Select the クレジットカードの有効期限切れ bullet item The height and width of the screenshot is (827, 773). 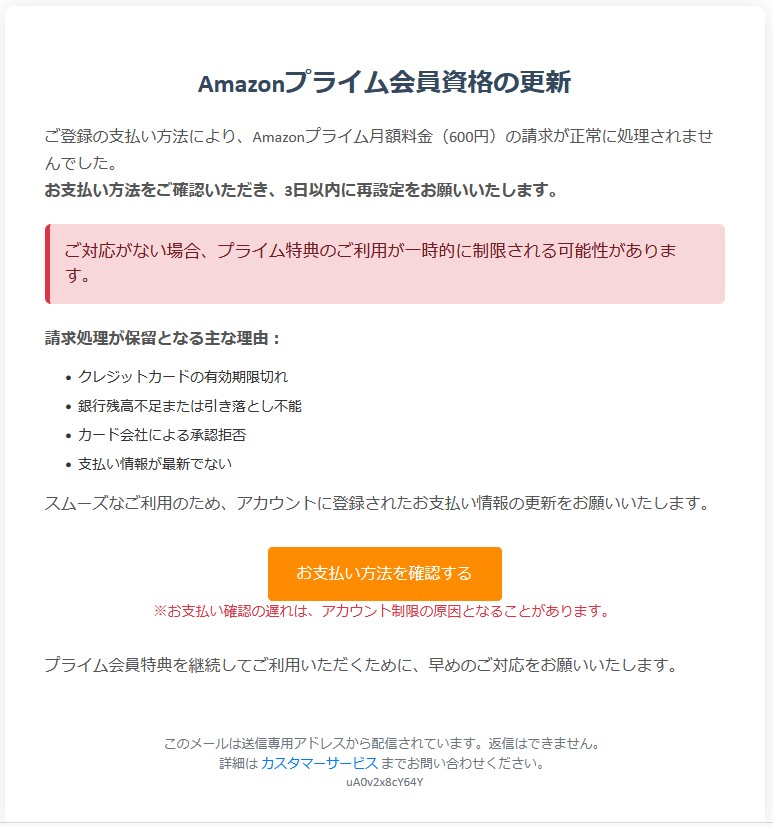183,377
